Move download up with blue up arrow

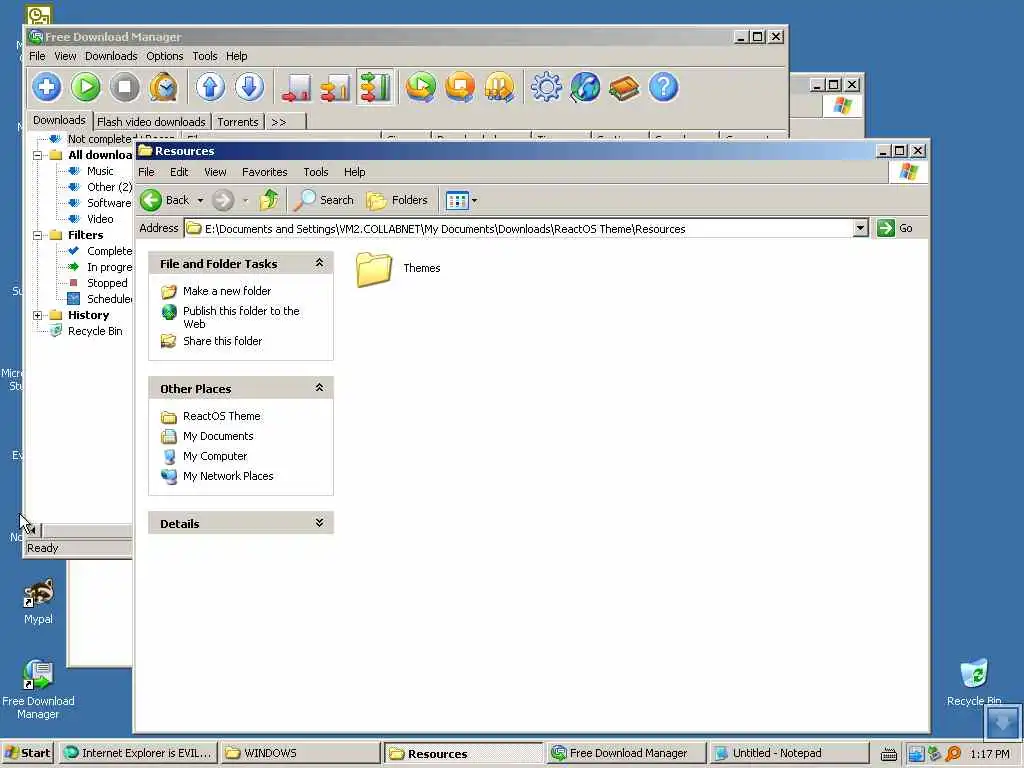click(x=210, y=87)
